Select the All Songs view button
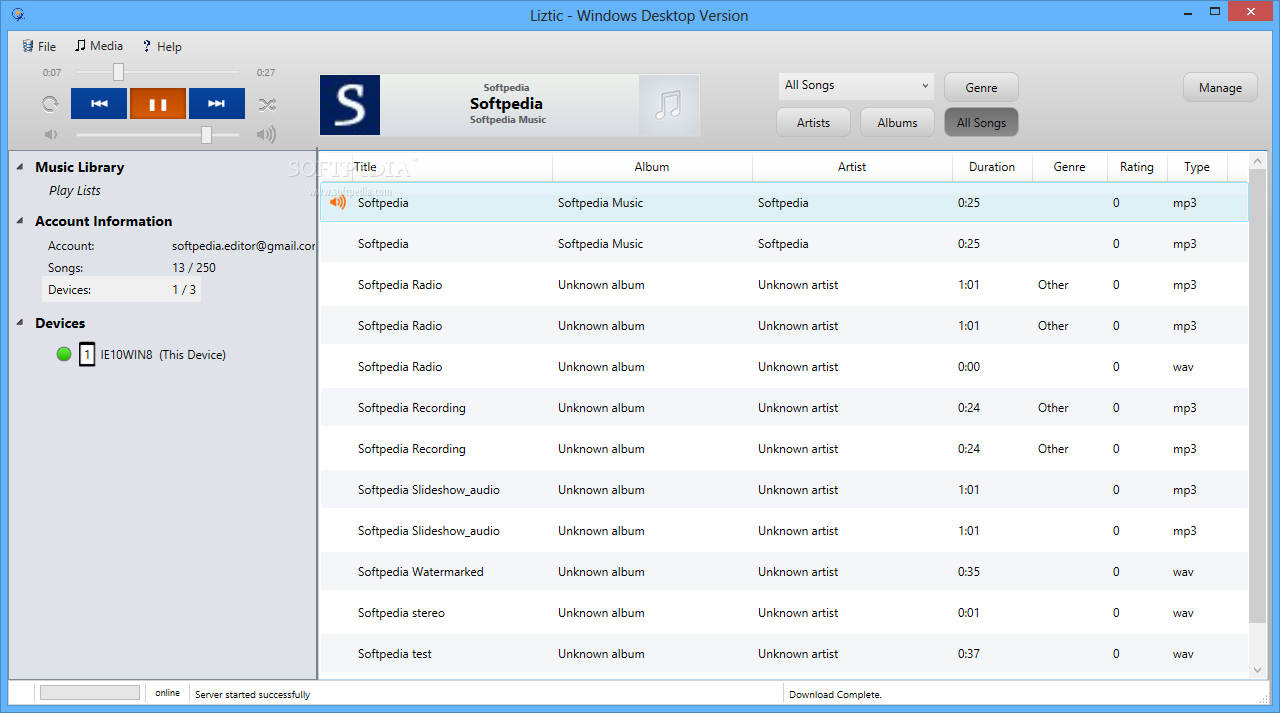The image size is (1280, 713). click(x=981, y=122)
